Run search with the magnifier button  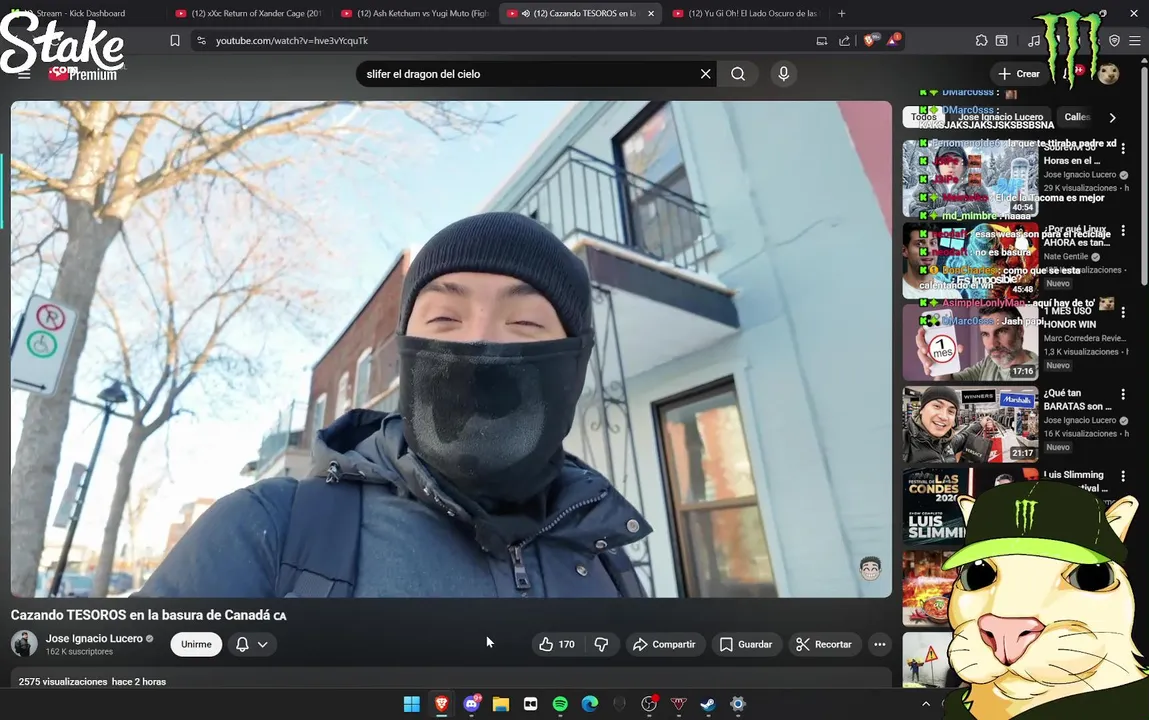coord(738,74)
